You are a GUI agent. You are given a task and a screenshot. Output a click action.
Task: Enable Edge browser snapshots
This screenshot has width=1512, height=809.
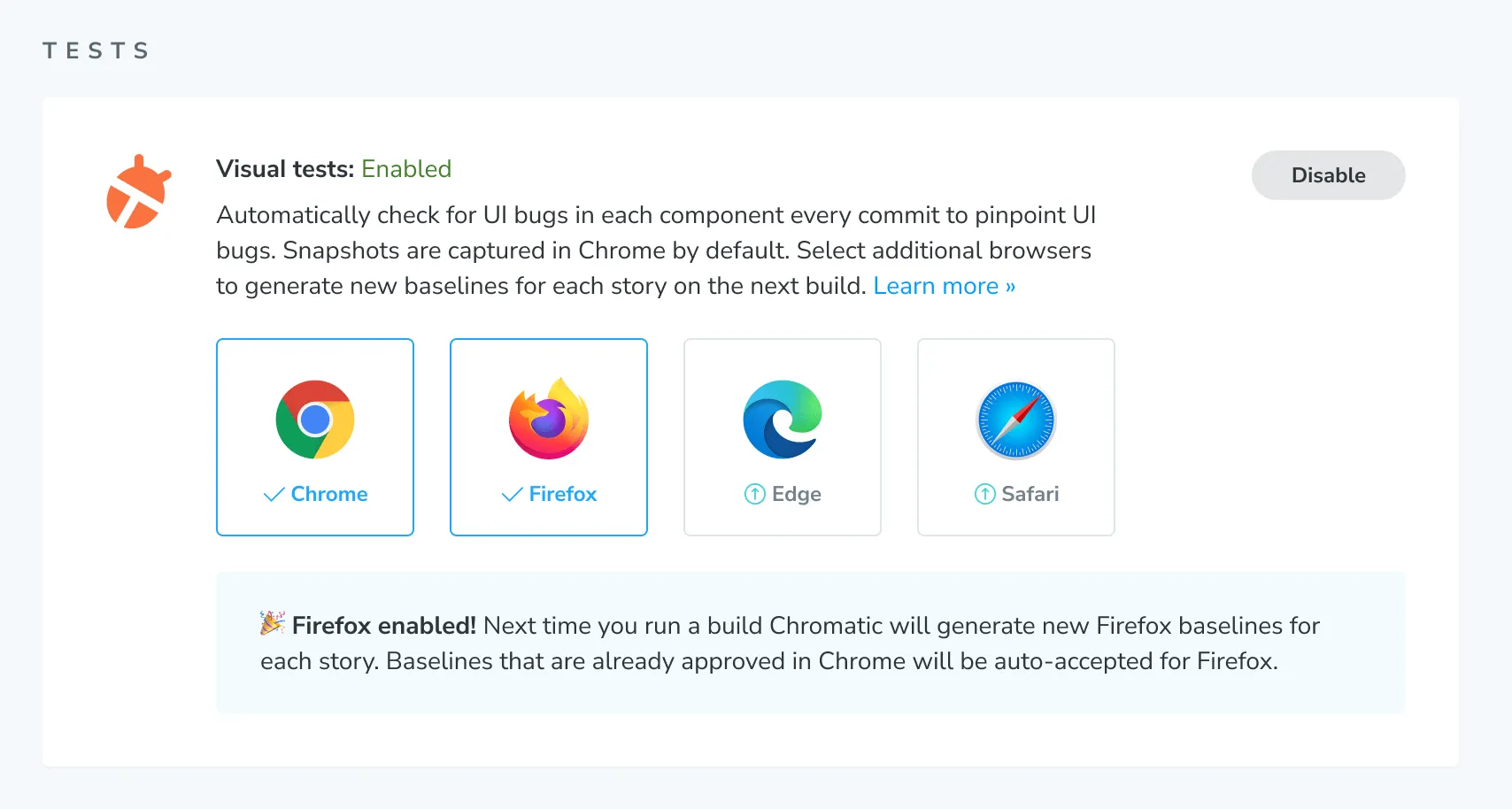click(x=782, y=437)
